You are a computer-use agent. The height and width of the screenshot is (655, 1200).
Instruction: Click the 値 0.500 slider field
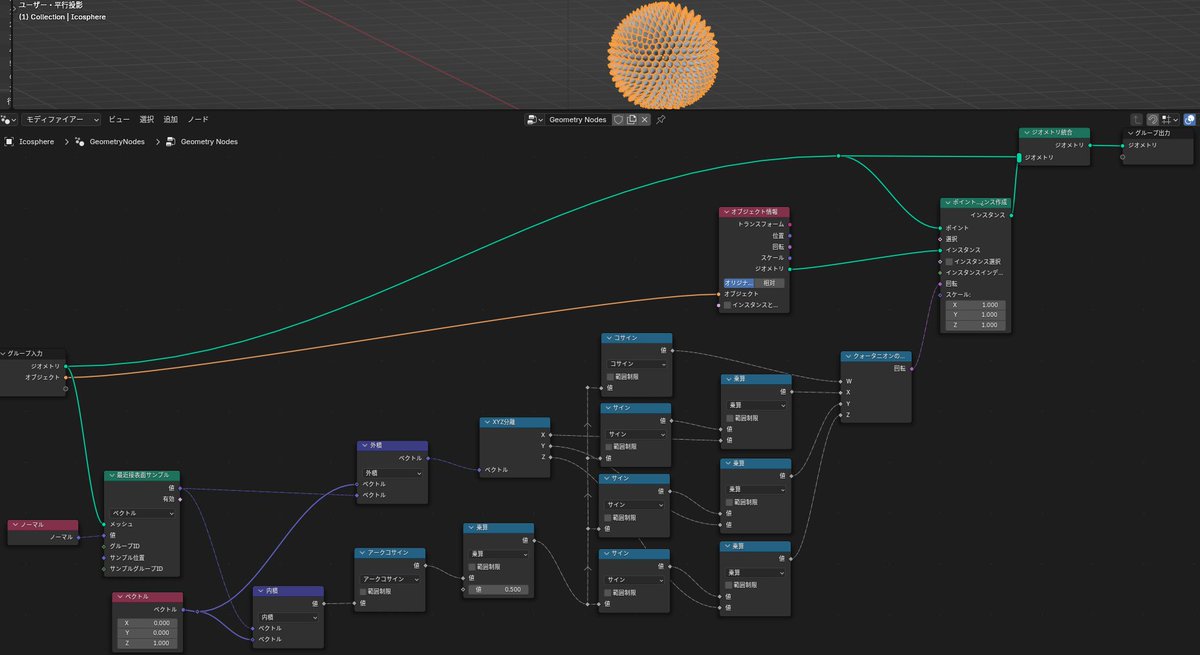[x=498, y=590]
